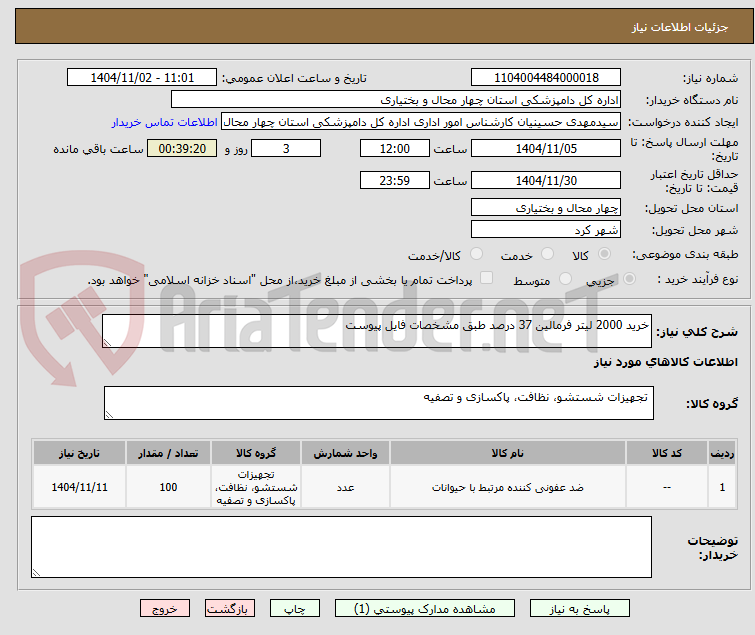Click the شماره نیاز number field

(546, 78)
